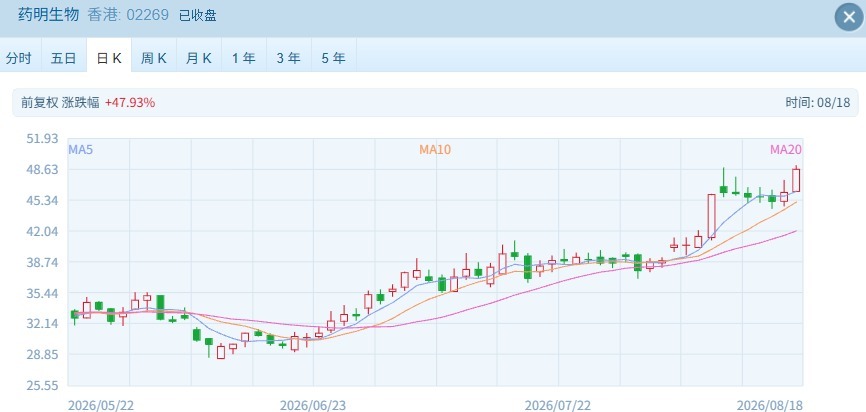Click the 2026/08/18 date label
The width and height of the screenshot is (866, 412).
tap(769, 405)
